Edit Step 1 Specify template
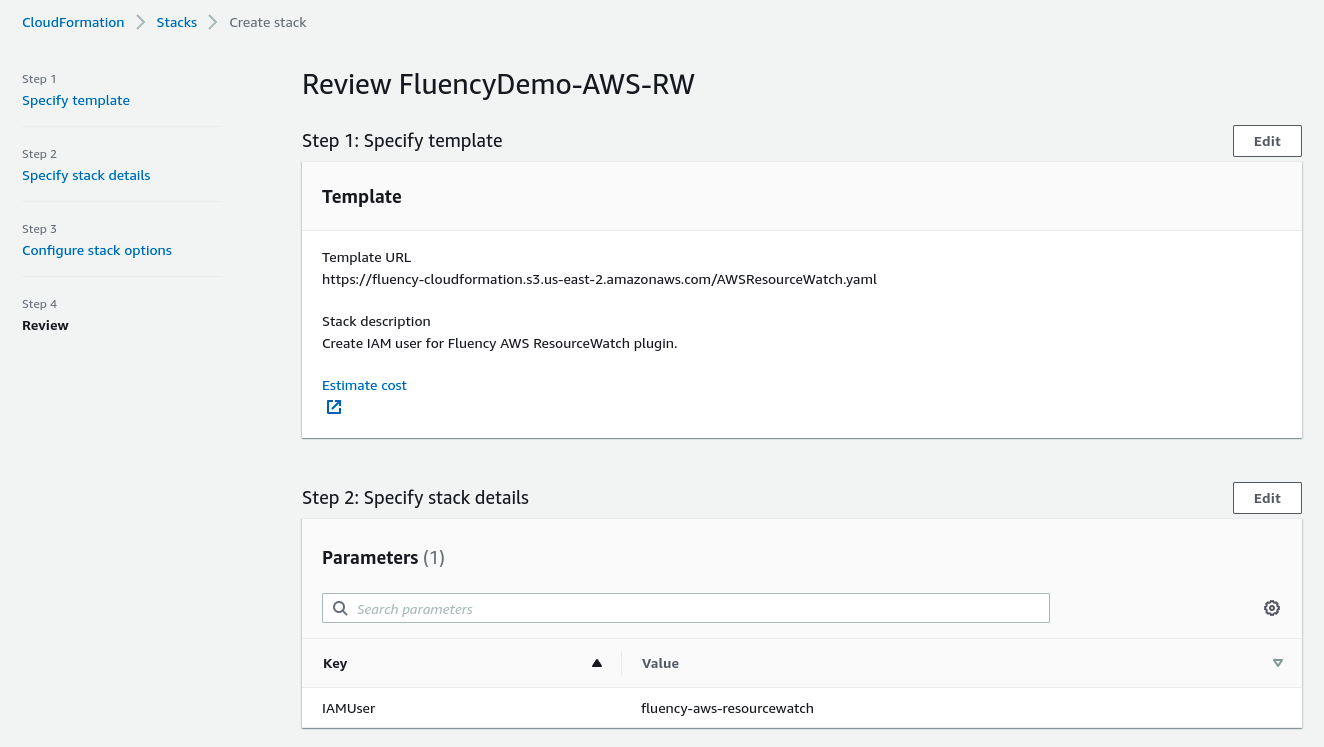This screenshot has width=1324, height=747. tap(1267, 141)
